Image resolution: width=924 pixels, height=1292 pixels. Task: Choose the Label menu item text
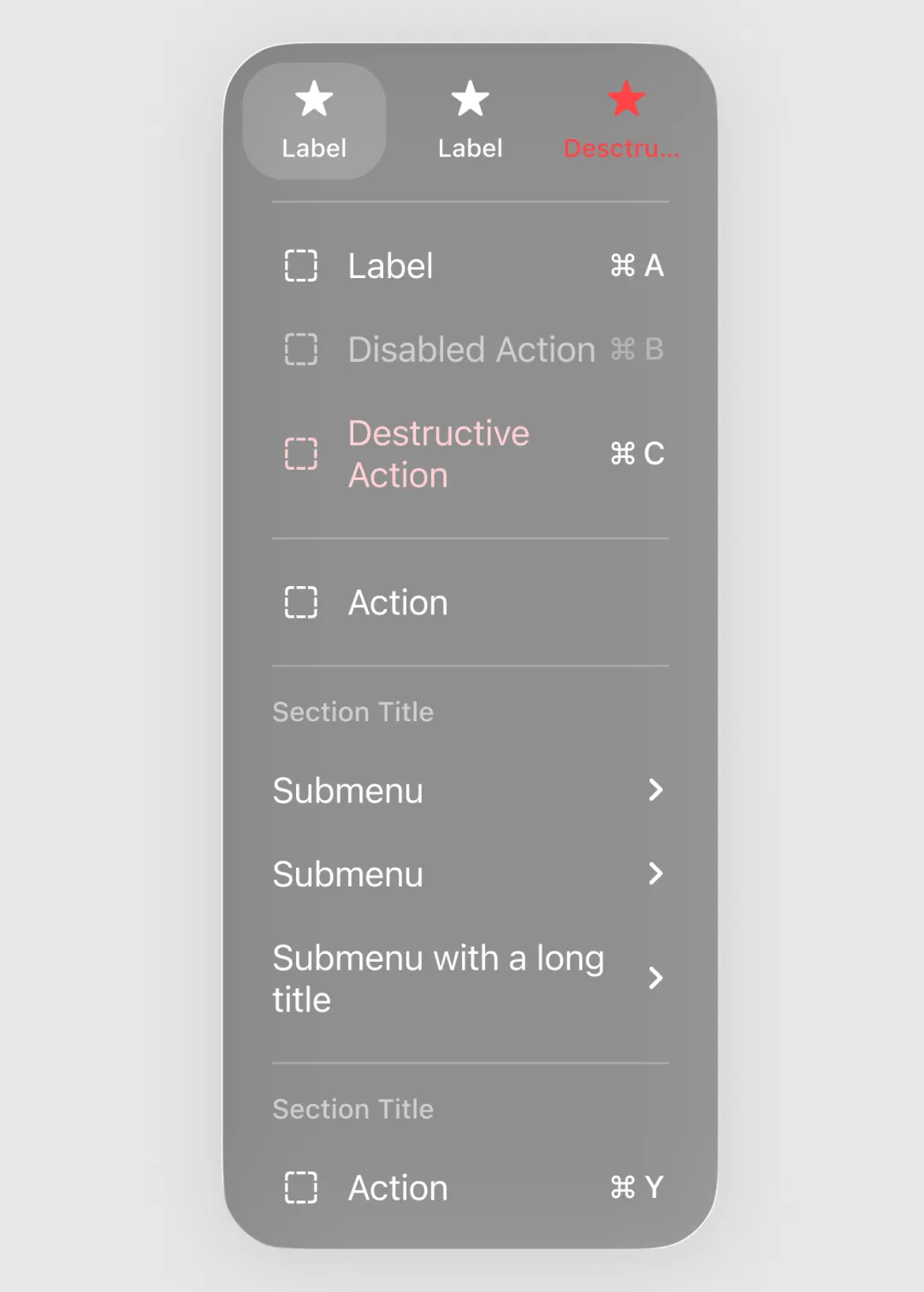pyautogui.click(x=390, y=266)
